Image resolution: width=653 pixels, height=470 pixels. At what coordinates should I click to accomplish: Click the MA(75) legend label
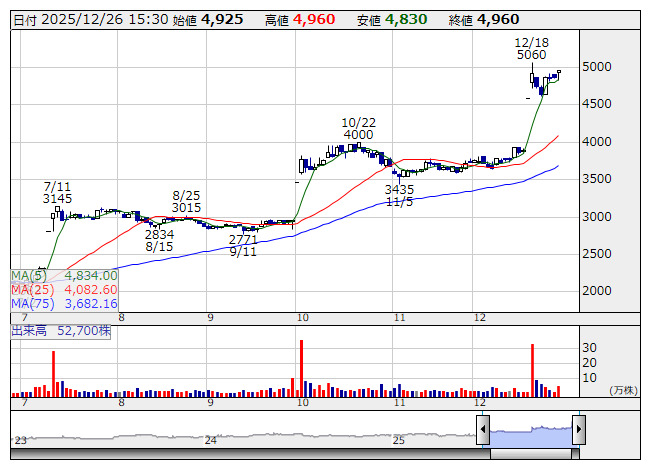(x=31, y=303)
